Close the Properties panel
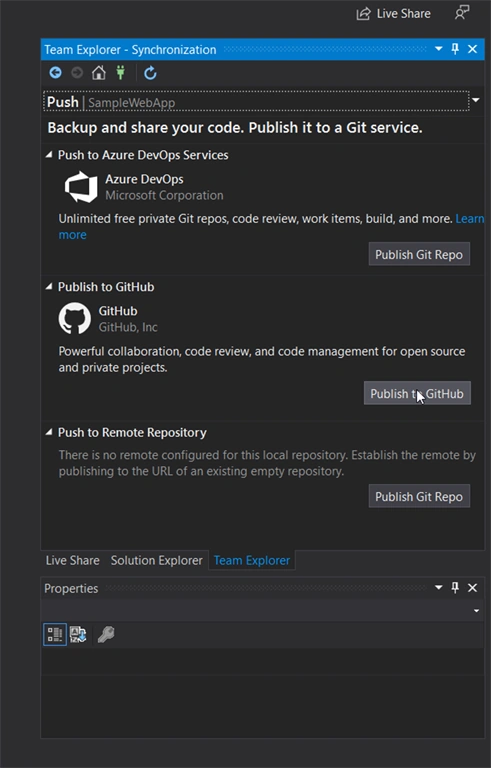Image resolution: width=491 pixels, height=768 pixels. click(472, 588)
